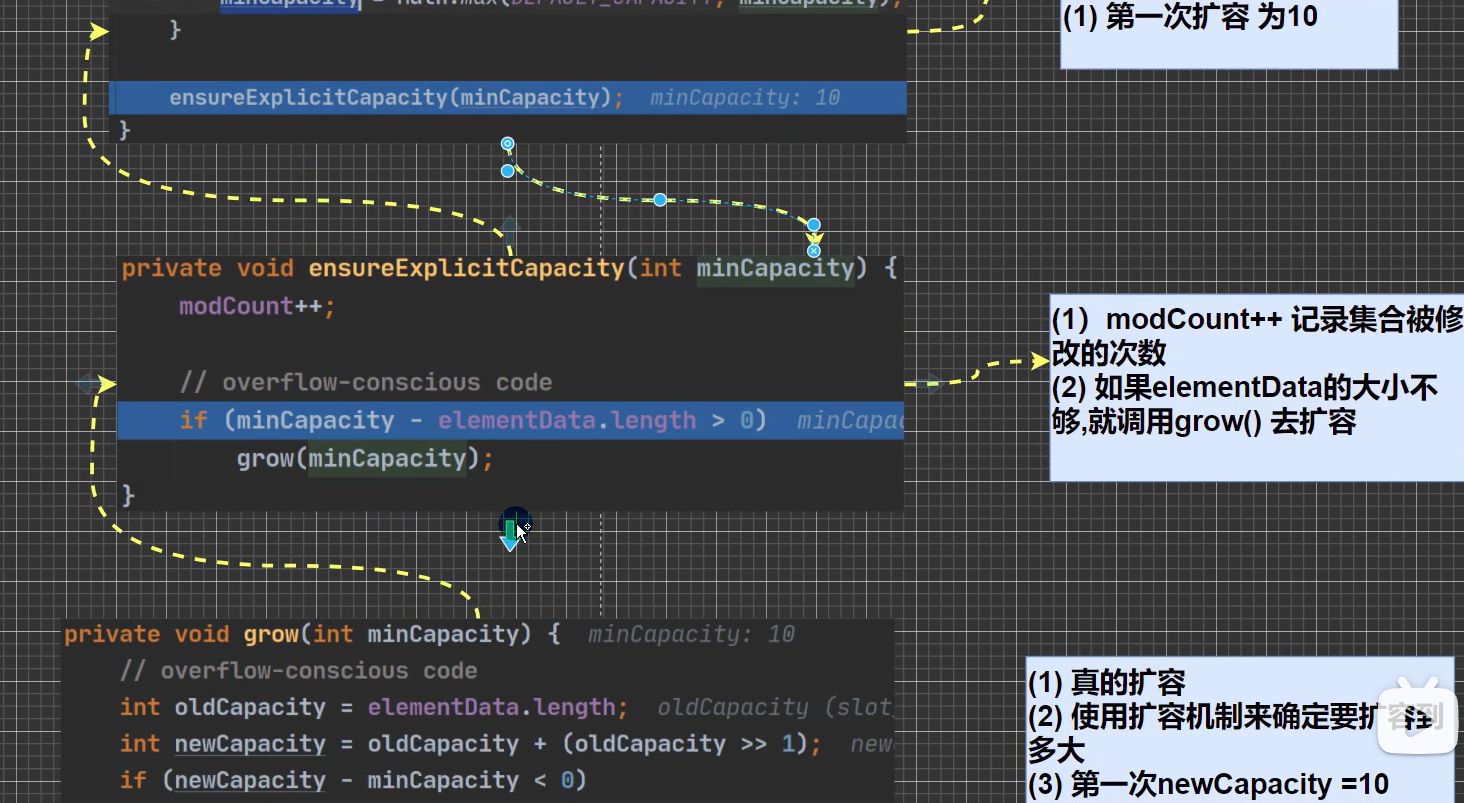The height and width of the screenshot is (803, 1464).
Task: Click the dashed vertical guide line below the connector
Action: click(601, 565)
